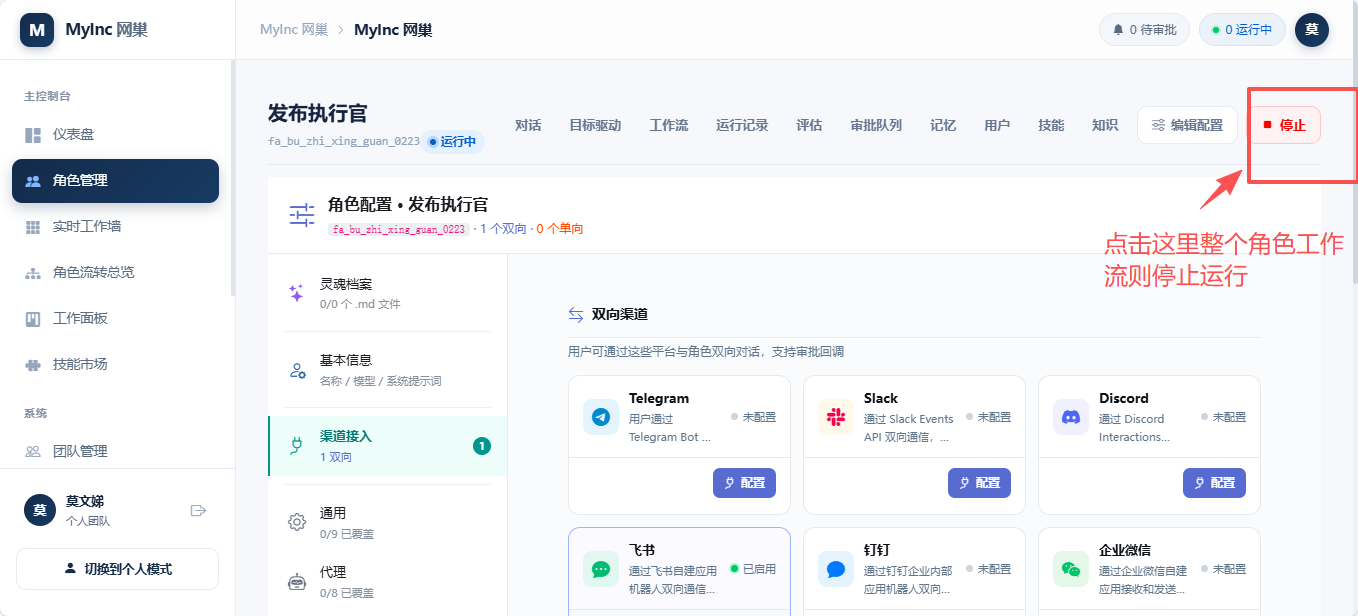Open 实时工作墙 from the sidebar

pyautogui.click(x=115, y=227)
